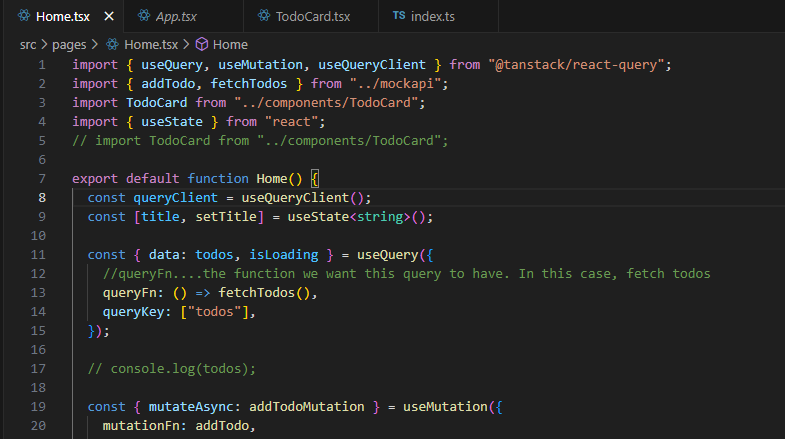Click the console.log(todos) comment
The image size is (785, 439).
tap(172, 369)
